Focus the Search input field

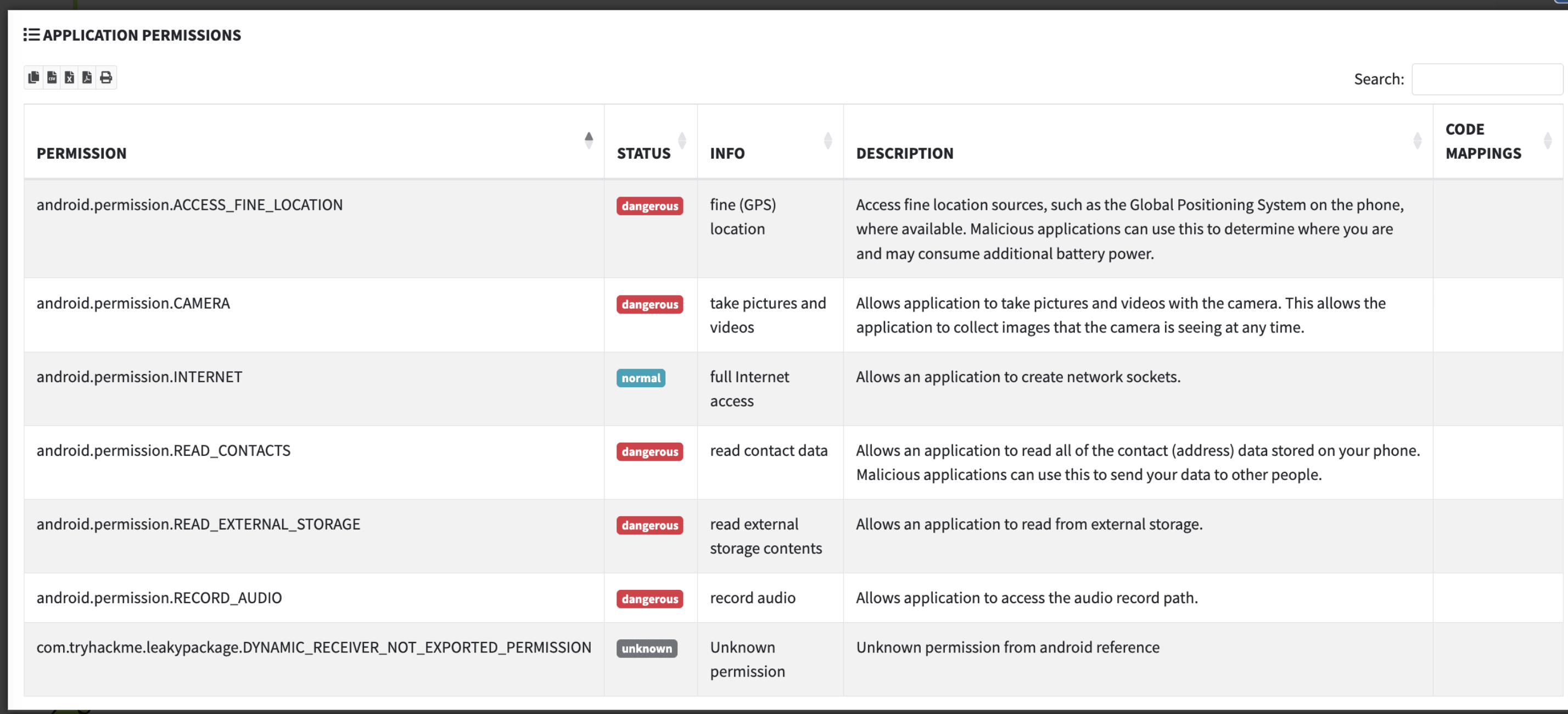pos(1487,79)
